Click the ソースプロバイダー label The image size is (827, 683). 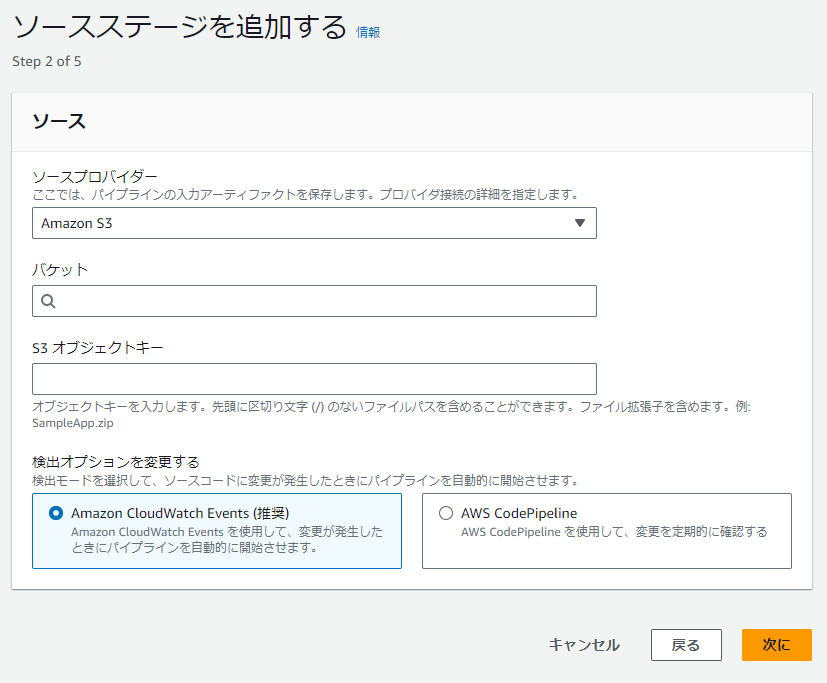[95, 177]
